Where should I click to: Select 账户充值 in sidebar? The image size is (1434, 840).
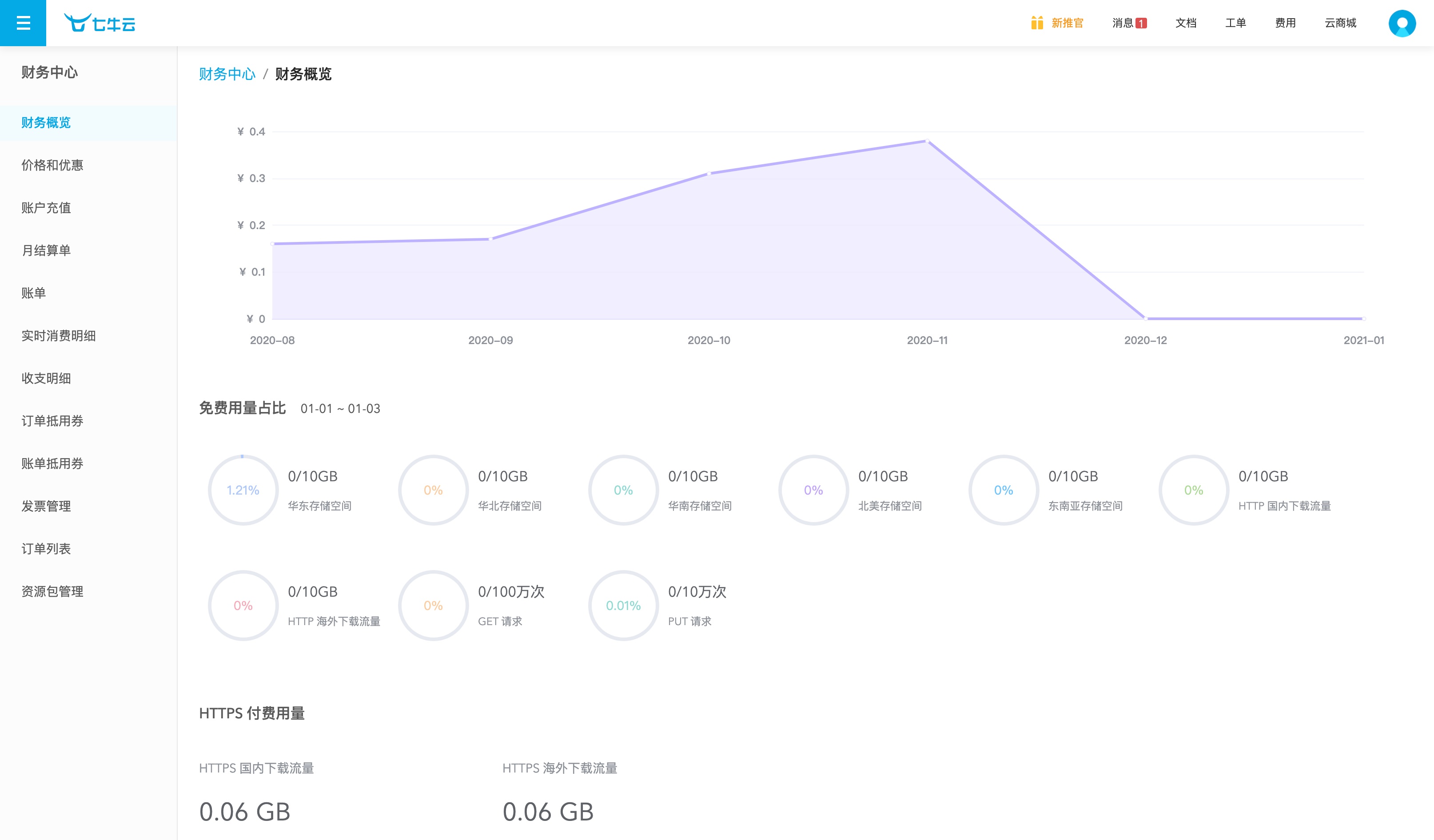88,208
